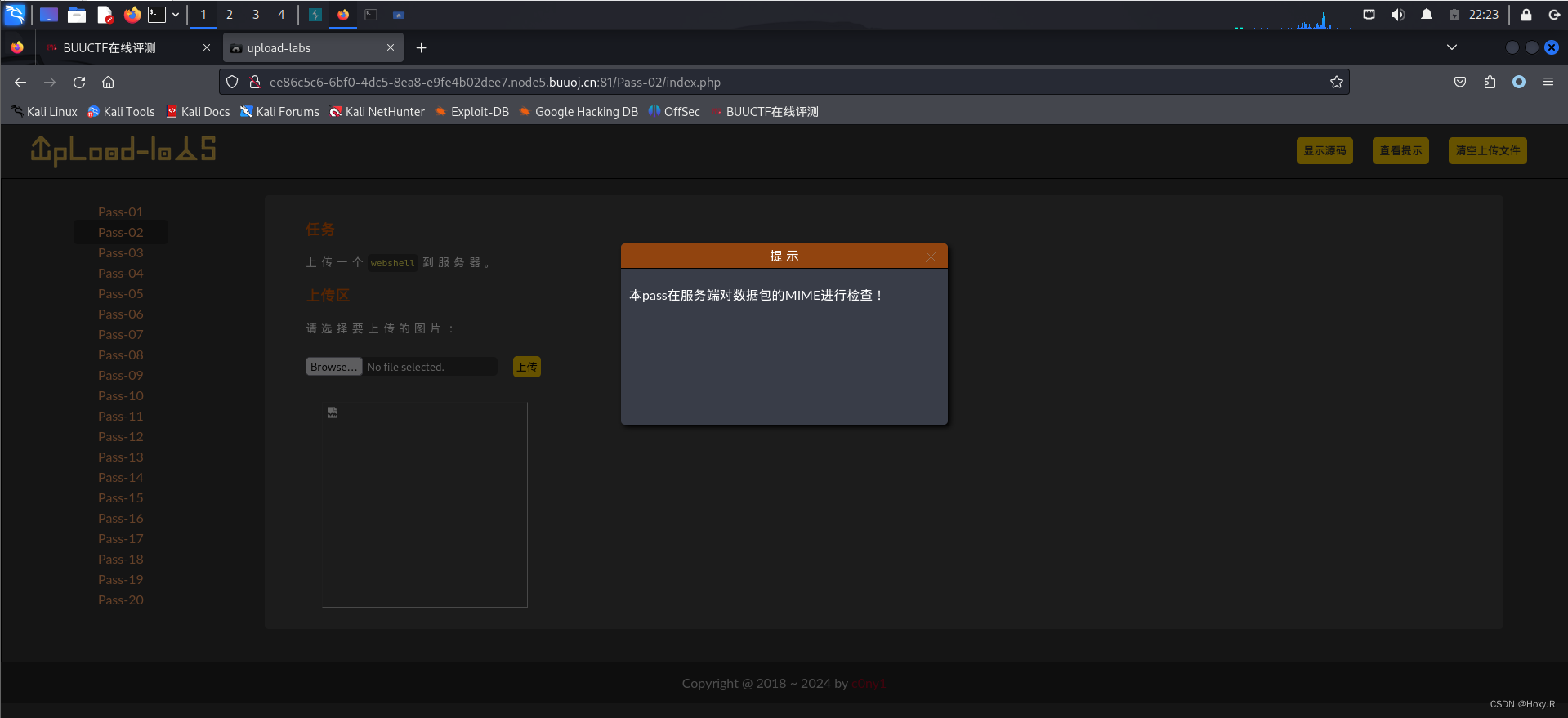Launch Firefox from the top panel

(x=132, y=14)
